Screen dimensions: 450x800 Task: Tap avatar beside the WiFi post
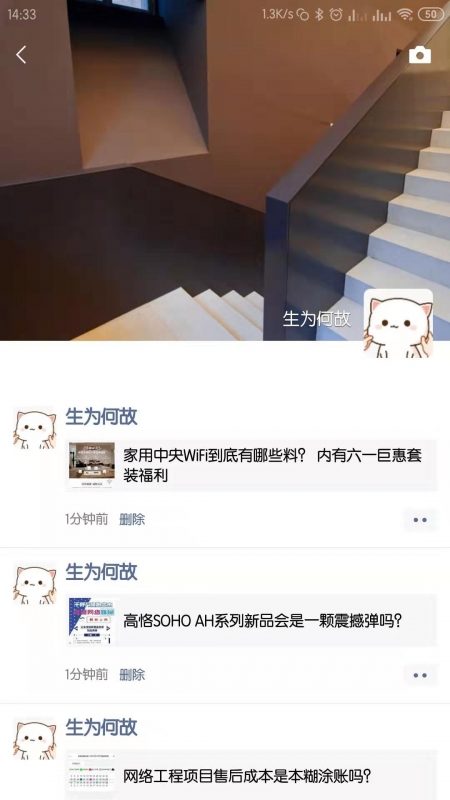(x=34, y=428)
